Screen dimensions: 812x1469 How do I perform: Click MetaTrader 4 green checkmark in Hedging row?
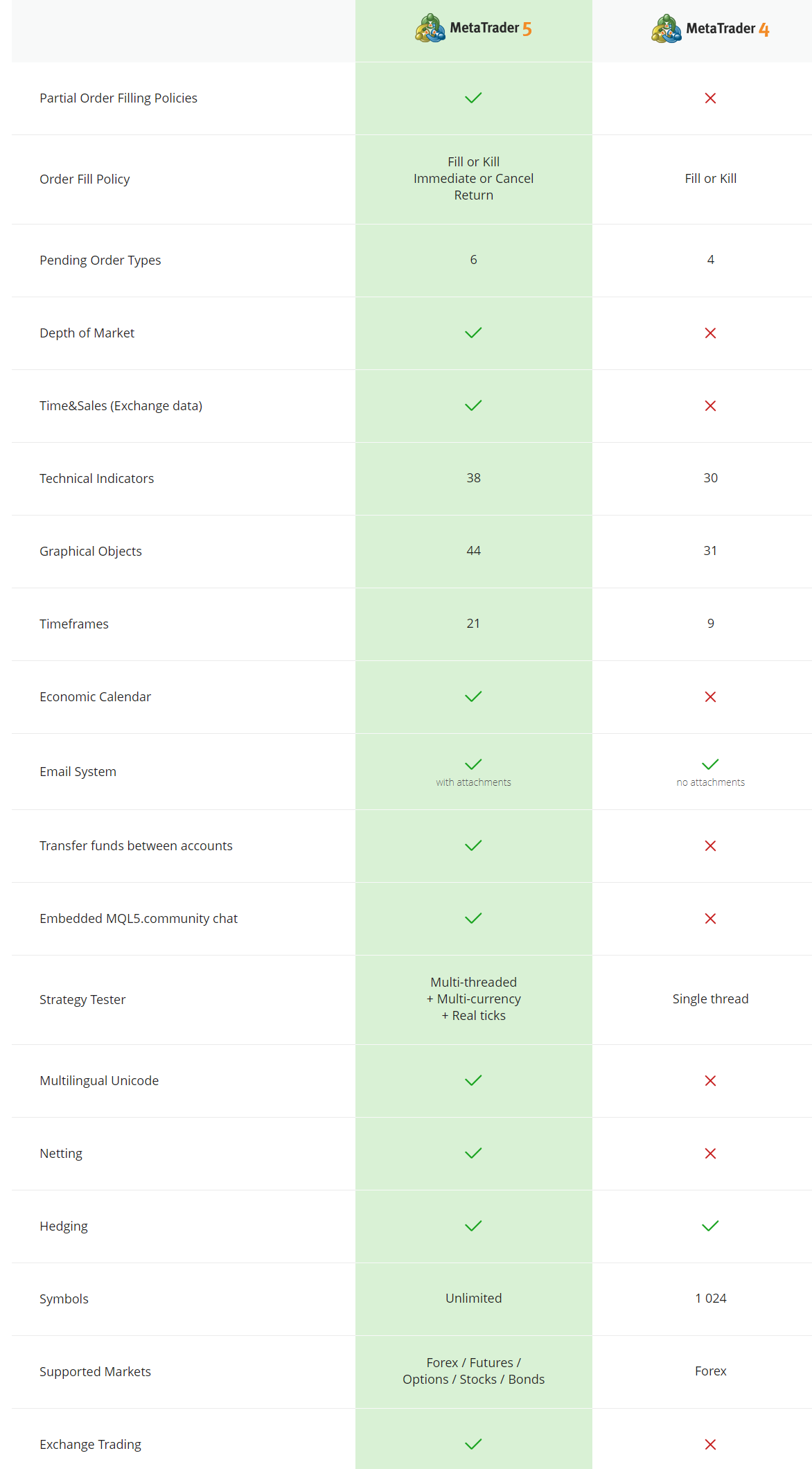point(710,1226)
